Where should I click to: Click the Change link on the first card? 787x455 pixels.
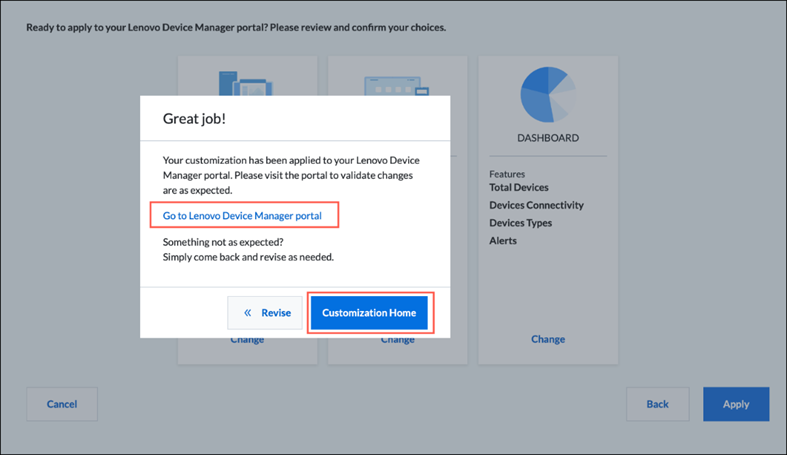(x=247, y=341)
